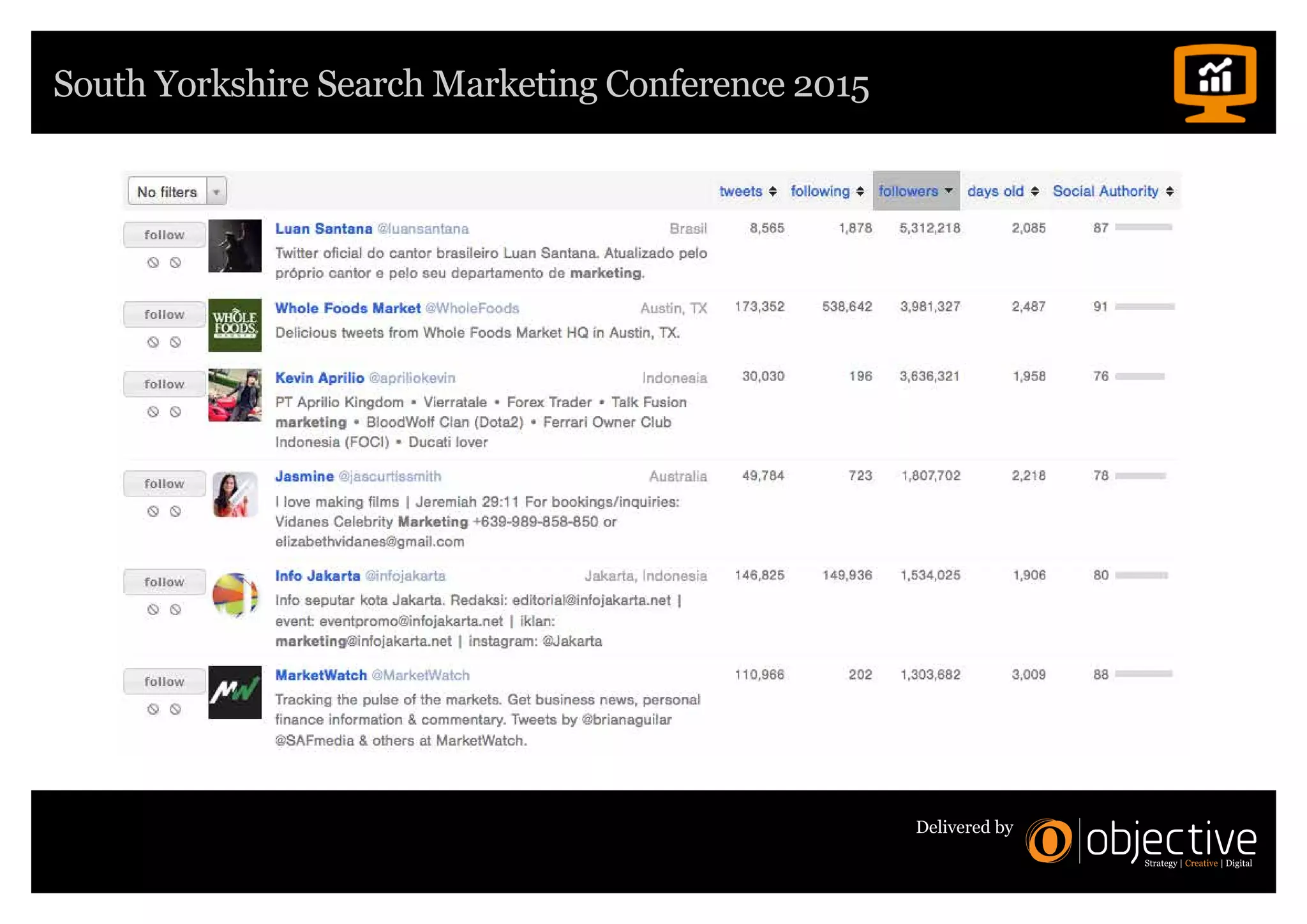The height and width of the screenshot is (924, 1307).
Task: Click Kevin Aprilio avatar thumbnail
Action: click(235, 395)
